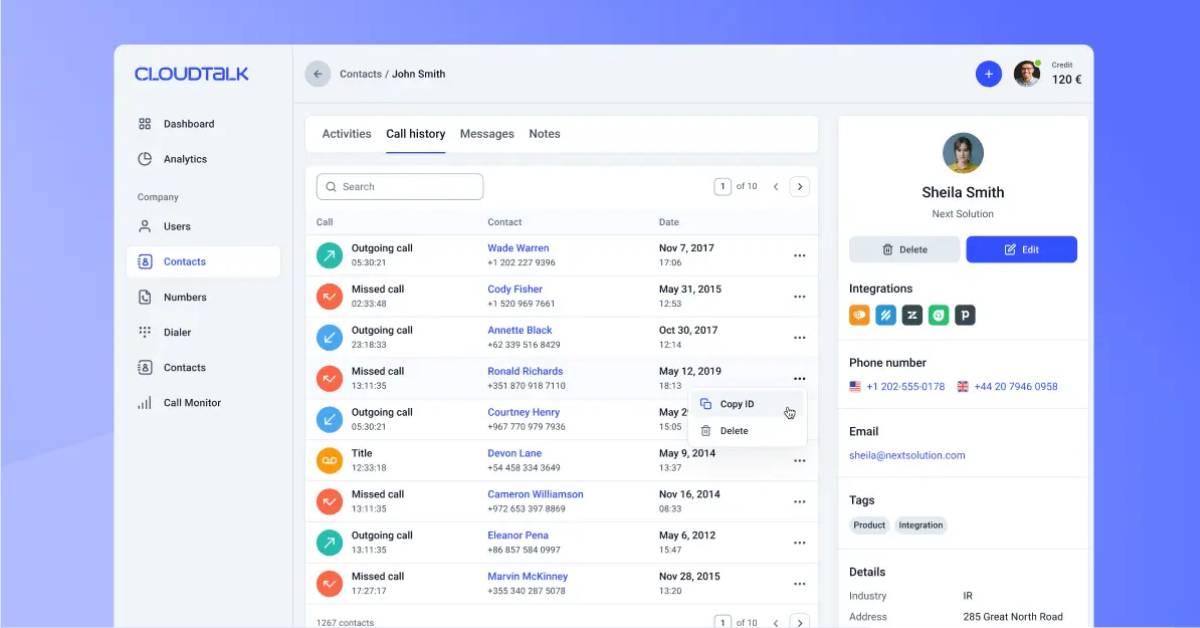This screenshot has width=1200, height=628.
Task: Go to next page using top chevron
Action: coord(799,187)
